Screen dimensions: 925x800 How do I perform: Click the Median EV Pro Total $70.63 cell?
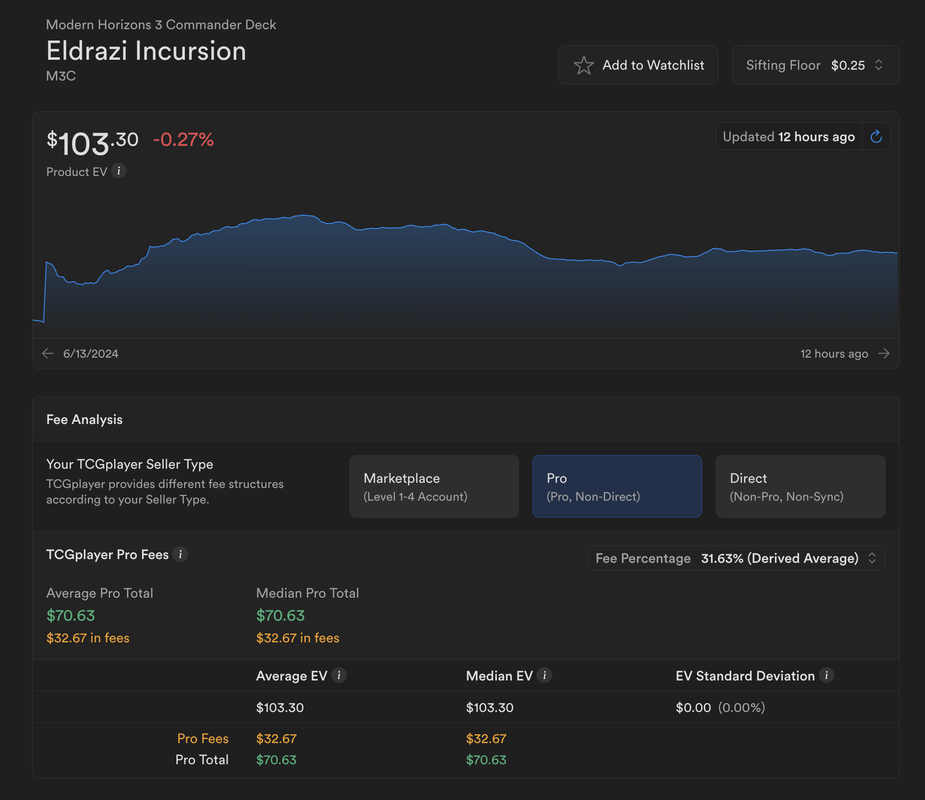(x=486, y=760)
